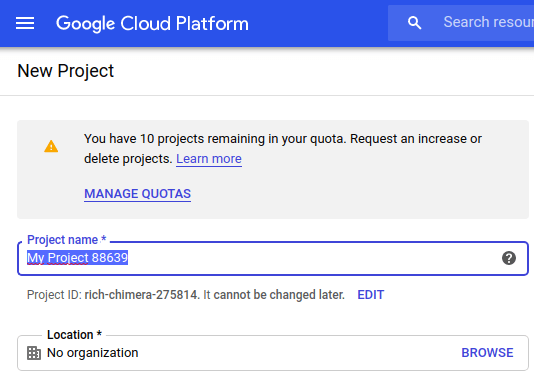Open the hamburger navigation menu
This screenshot has width=534, height=373.
25,23
